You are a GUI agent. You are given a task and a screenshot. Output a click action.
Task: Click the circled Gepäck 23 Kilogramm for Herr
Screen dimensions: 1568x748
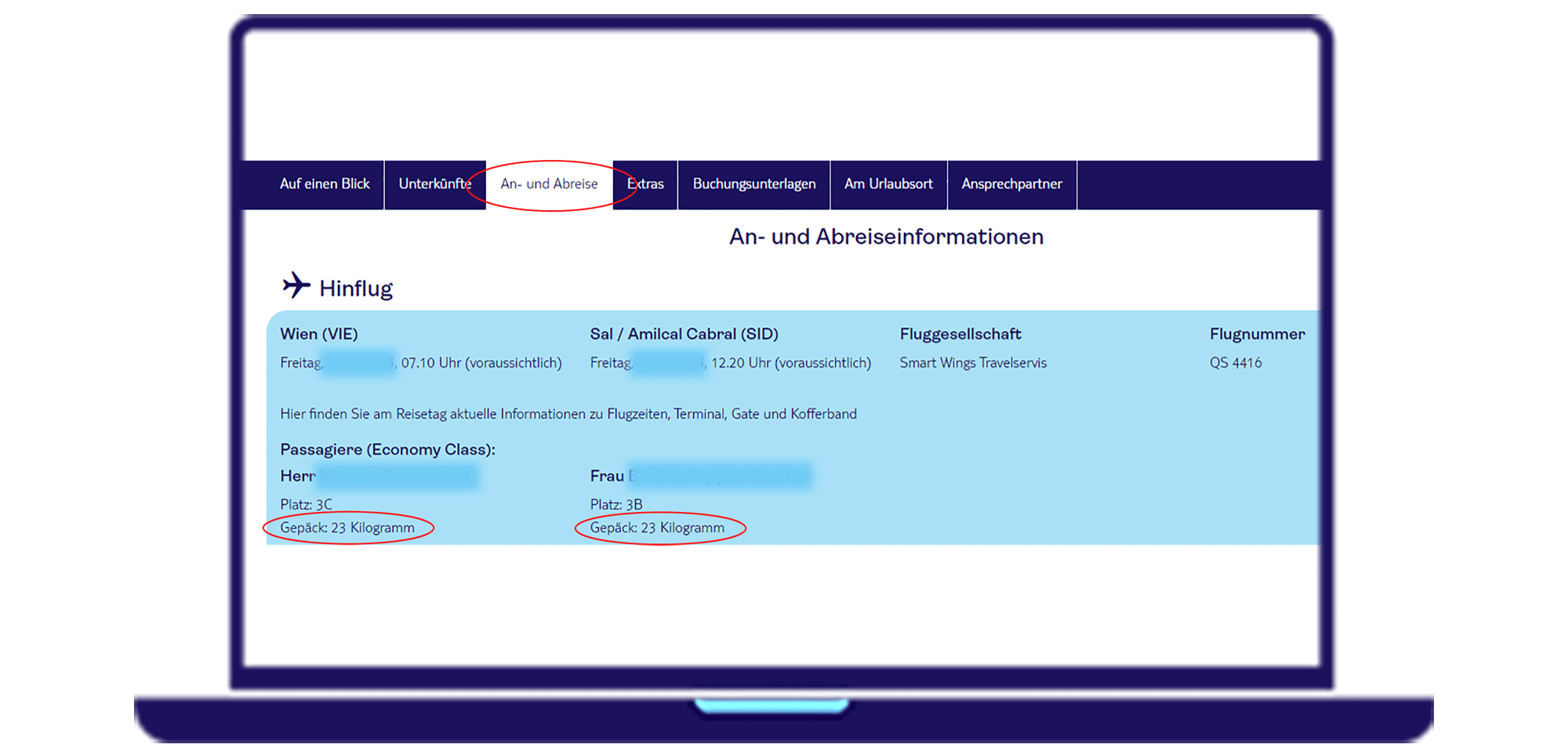pyautogui.click(x=348, y=527)
